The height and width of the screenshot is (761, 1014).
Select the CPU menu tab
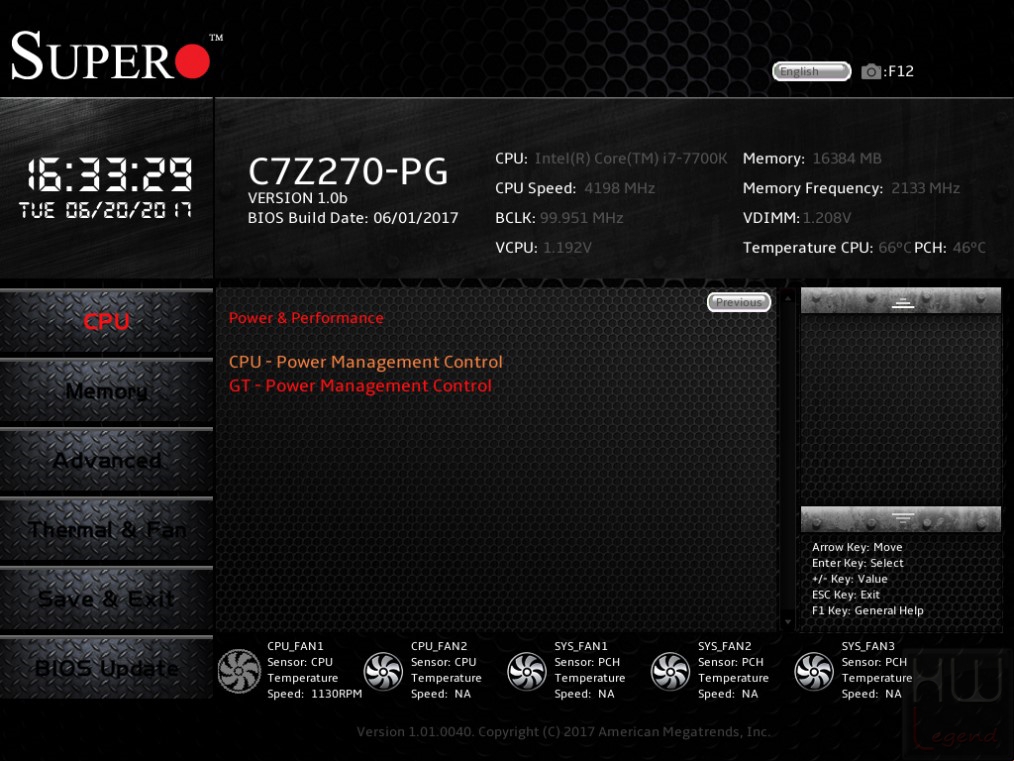pyautogui.click(x=106, y=321)
